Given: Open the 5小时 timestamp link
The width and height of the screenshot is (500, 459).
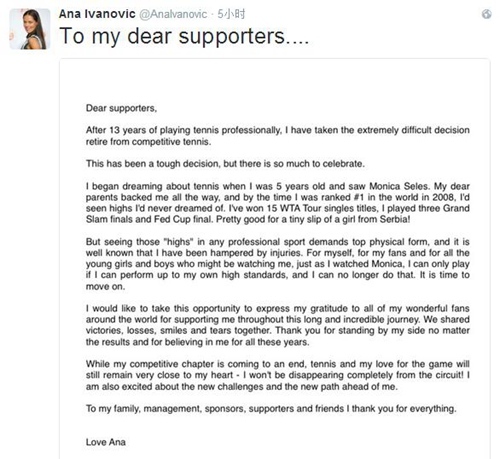Looking at the screenshot, I should [231, 14].
